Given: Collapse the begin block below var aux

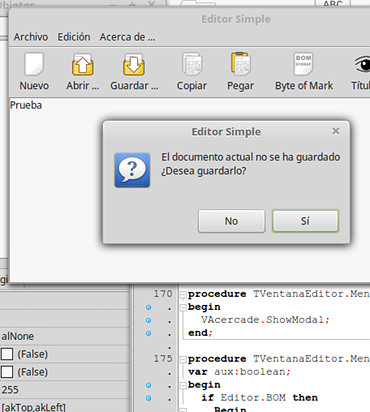Looking at the screenshot, I should [x=183, y=386].
